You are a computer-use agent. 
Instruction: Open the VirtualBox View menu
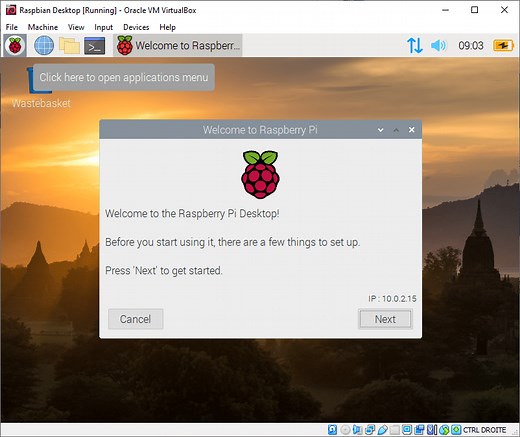(76, 27)
